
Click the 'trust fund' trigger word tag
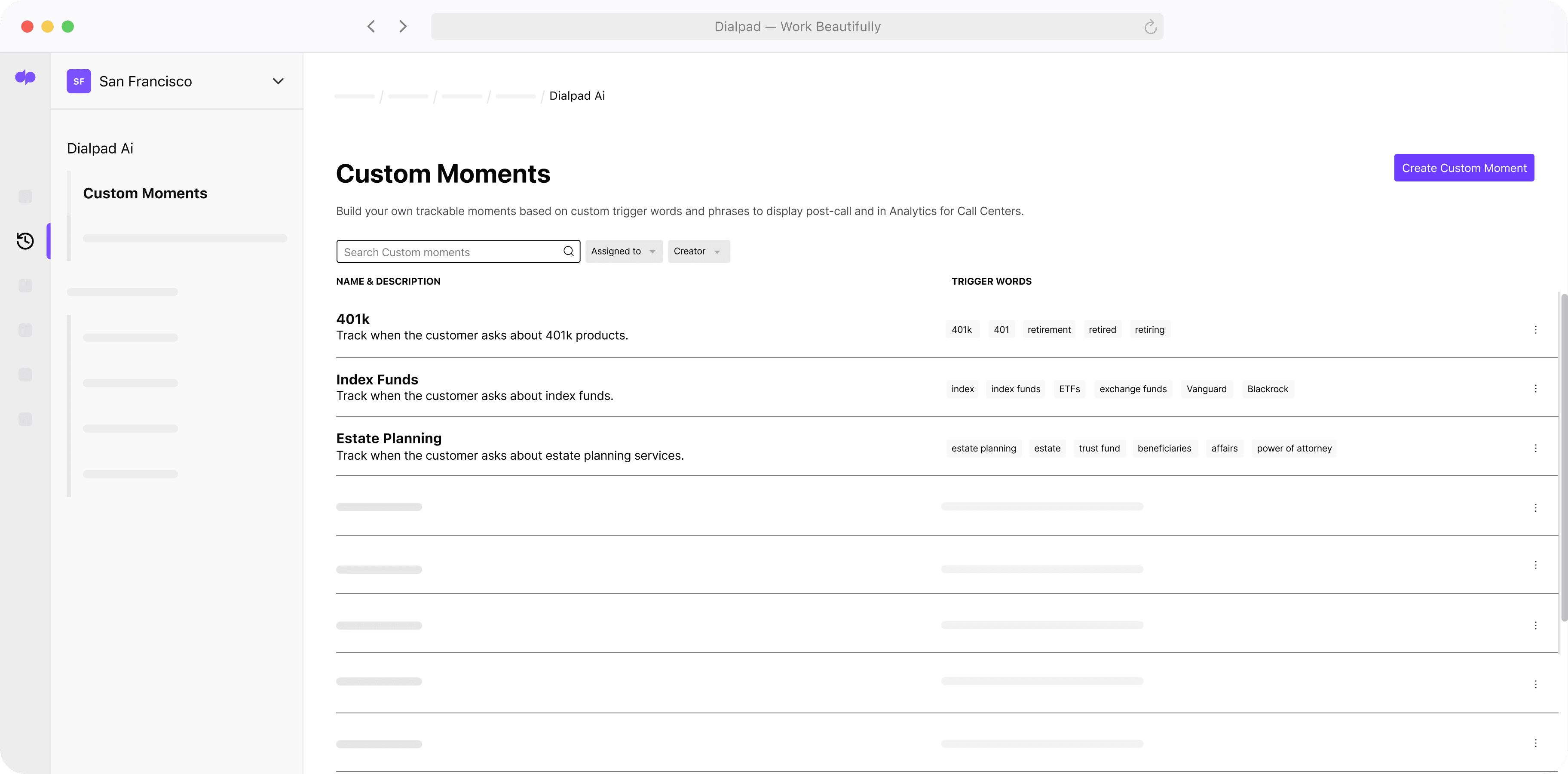tap(1099, 448)
